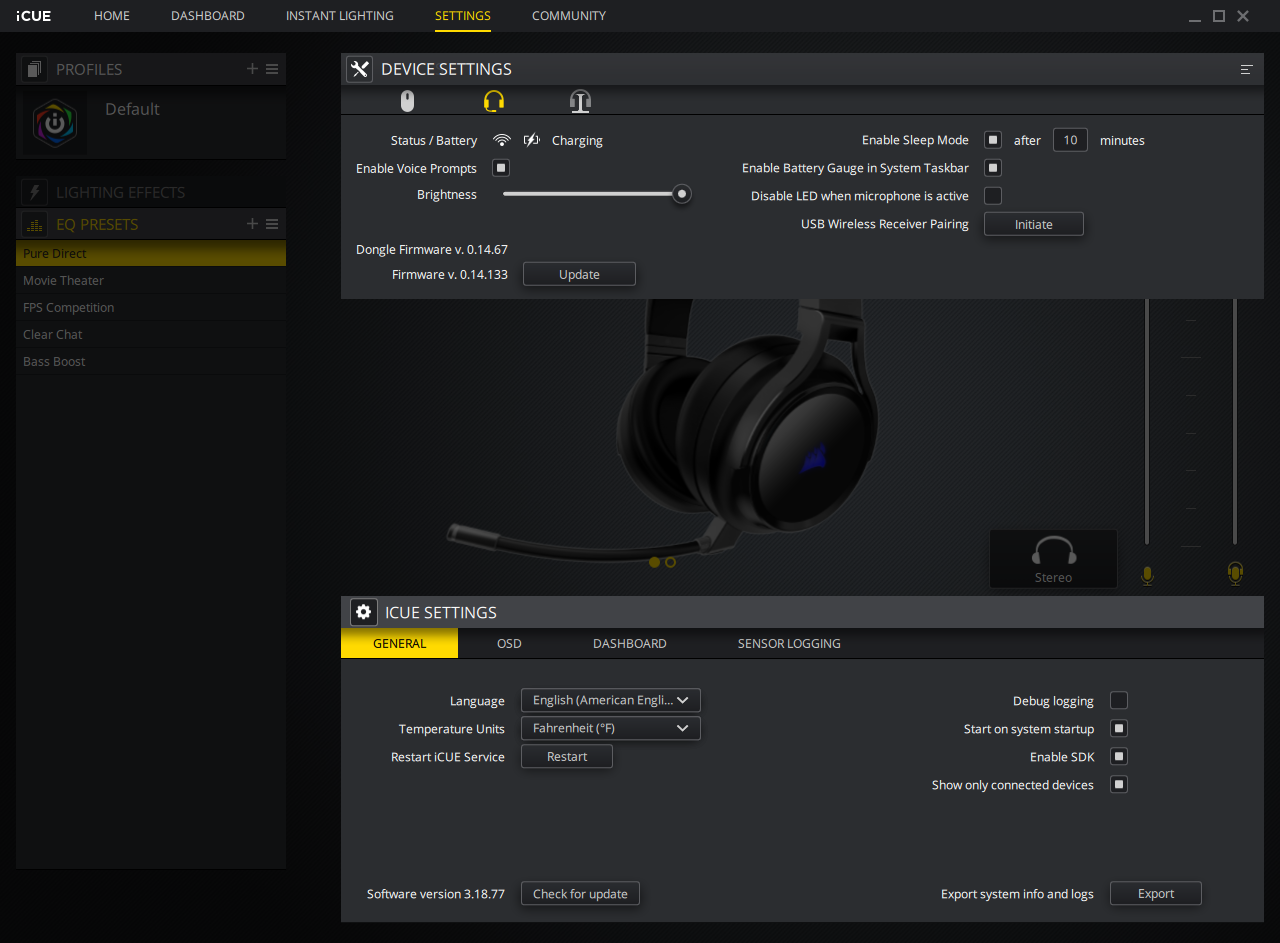Open the EQ Presets hamburger menu
The image size is (1280, 943).
coord(272,224)
